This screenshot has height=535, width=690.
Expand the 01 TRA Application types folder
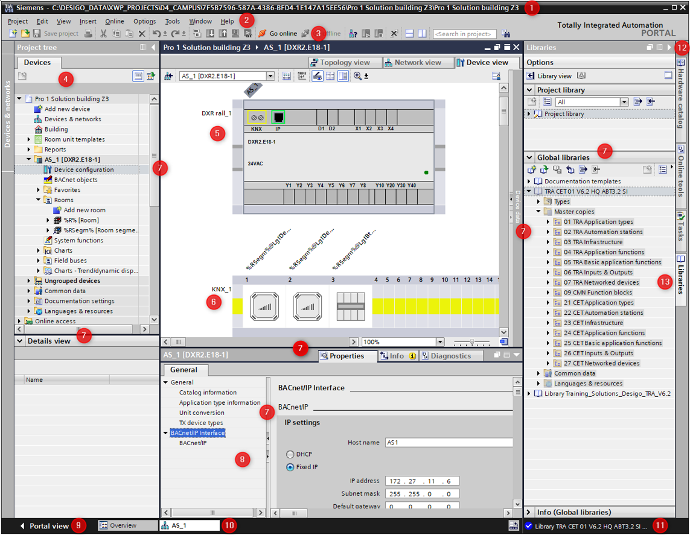point(548,222)
